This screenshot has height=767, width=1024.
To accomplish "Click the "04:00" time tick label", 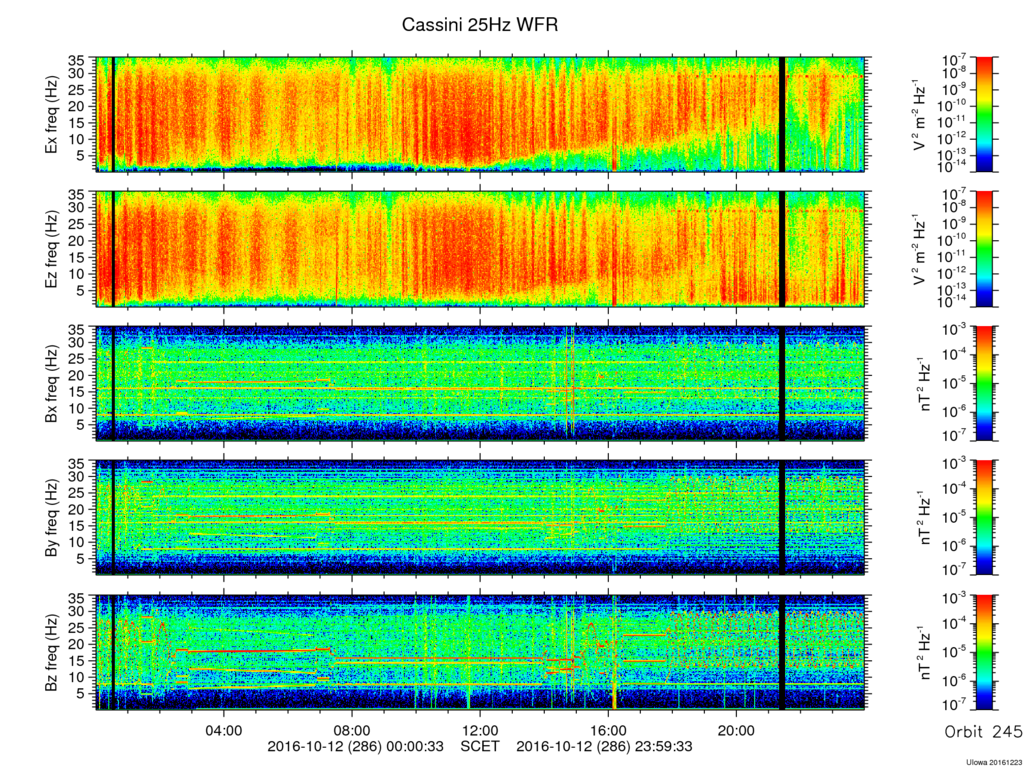I will pos(224,731).
